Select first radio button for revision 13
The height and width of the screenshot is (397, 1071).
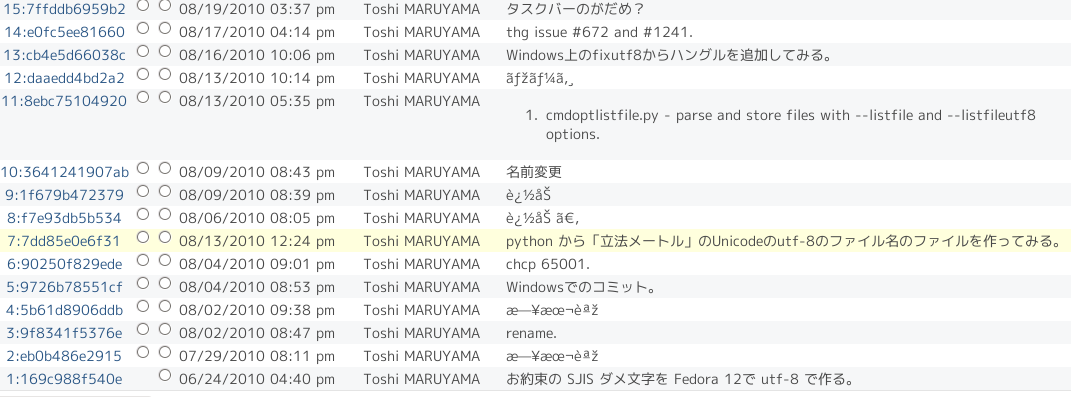pyautogui.click(x=143, y=51)
